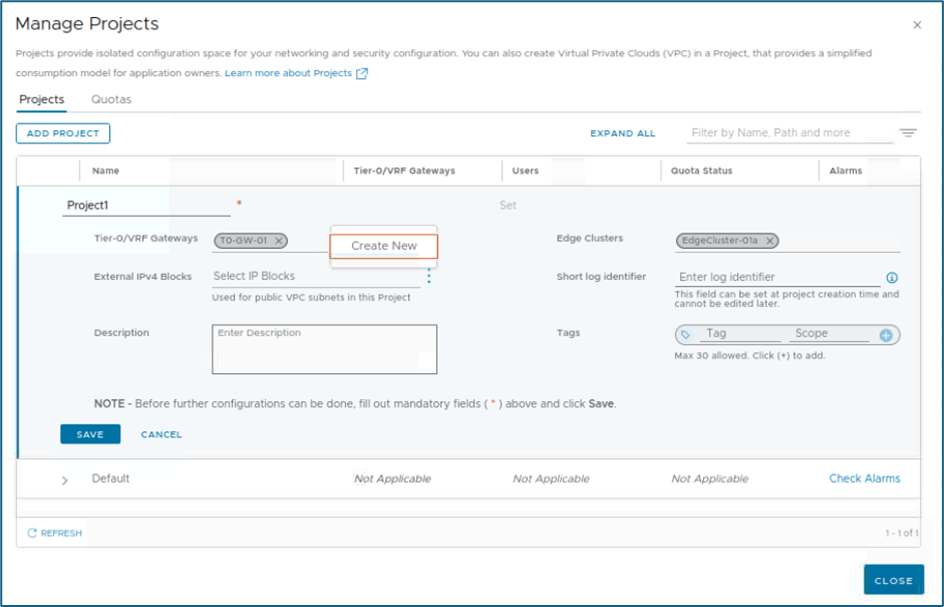The image size is (944, 607).
Task: Save the Project1 configuration
Action: point(90,434)
